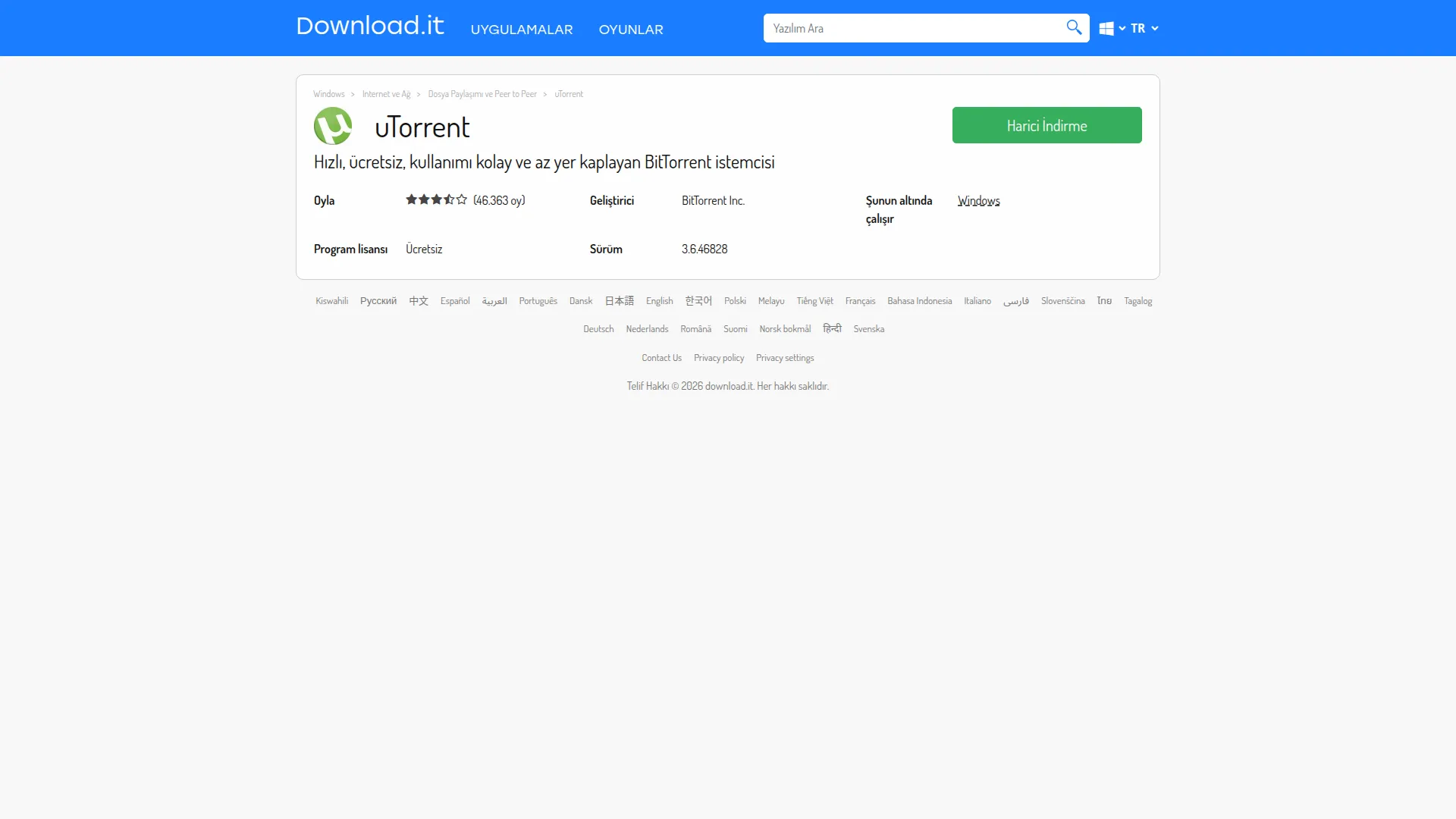Switch language to Tagalog
Viewport: 1456px width, 819px height.
pyautogui.click(x=1137, y=301)
